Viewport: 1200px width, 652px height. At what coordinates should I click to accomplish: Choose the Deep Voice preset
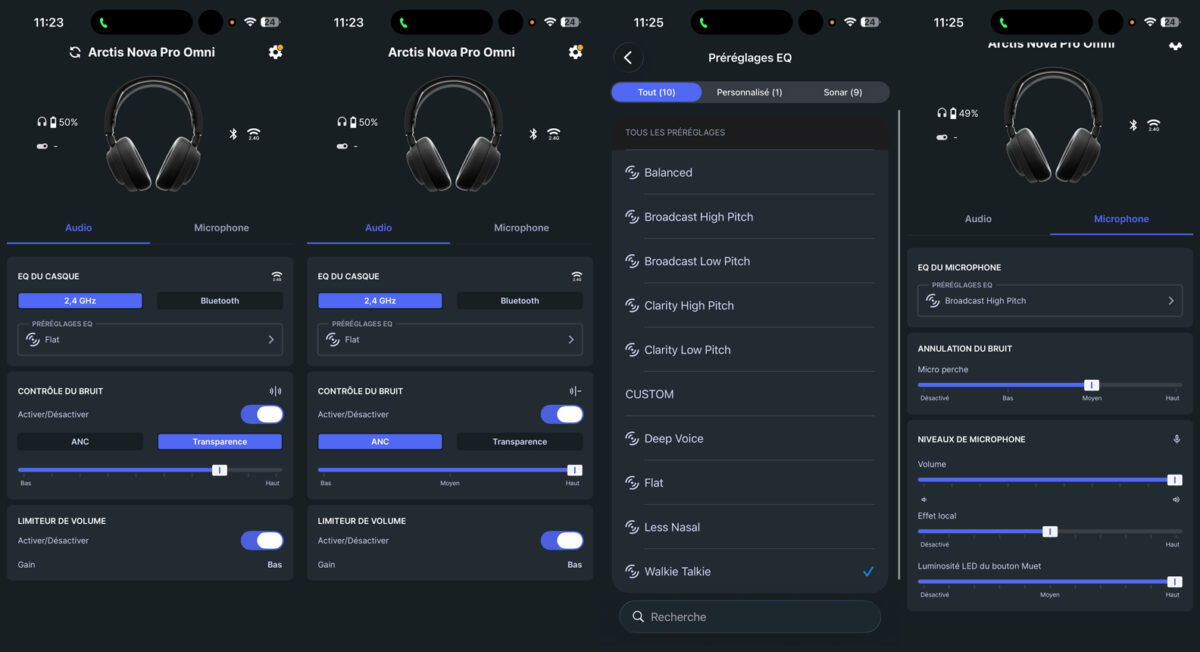pyautogui.click(x=750, y=438)
